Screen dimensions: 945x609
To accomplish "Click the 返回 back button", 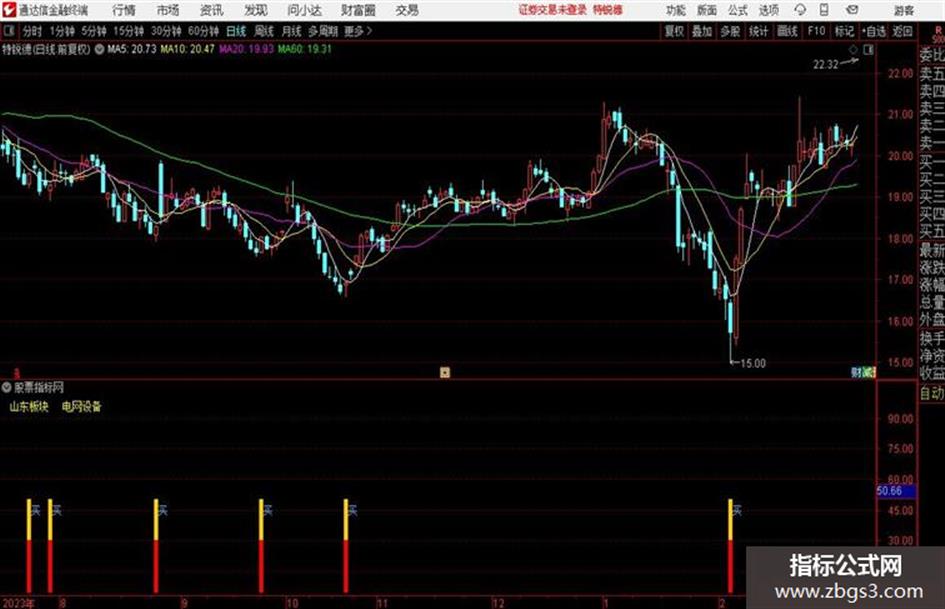I will click(902, 31).
